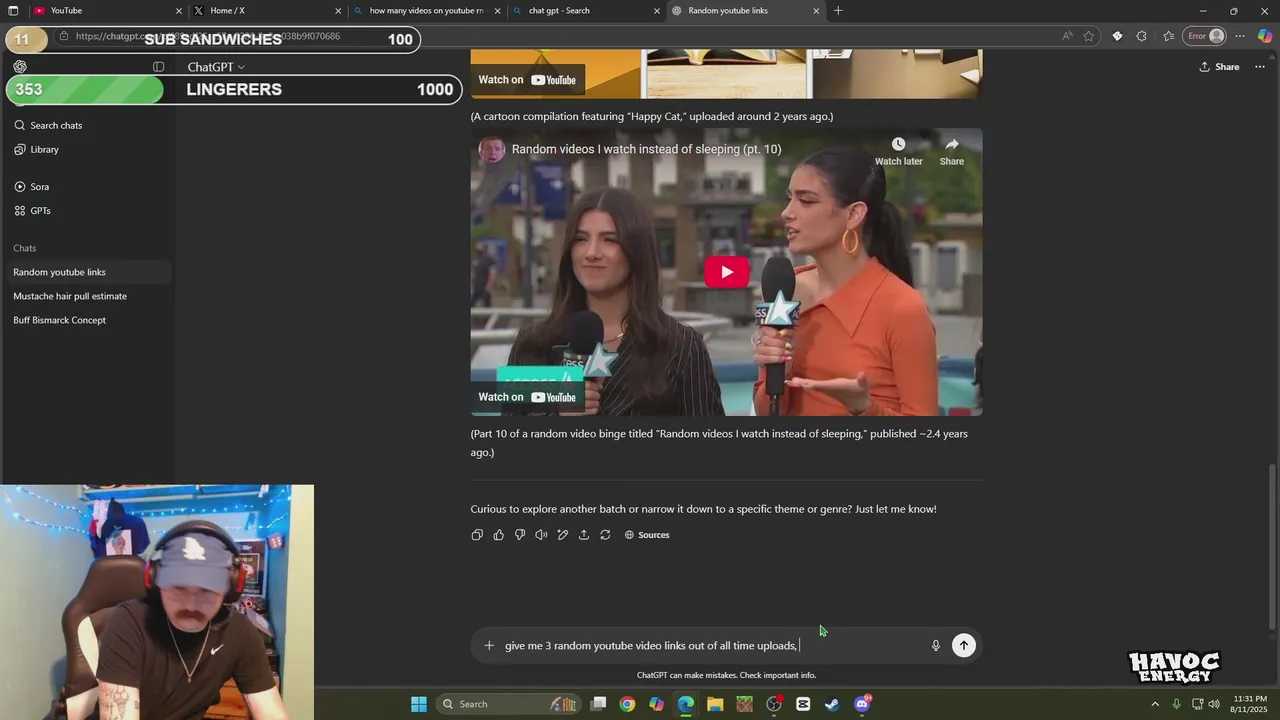Open the browser Extensions puzzle icon

pos(1142,36)
